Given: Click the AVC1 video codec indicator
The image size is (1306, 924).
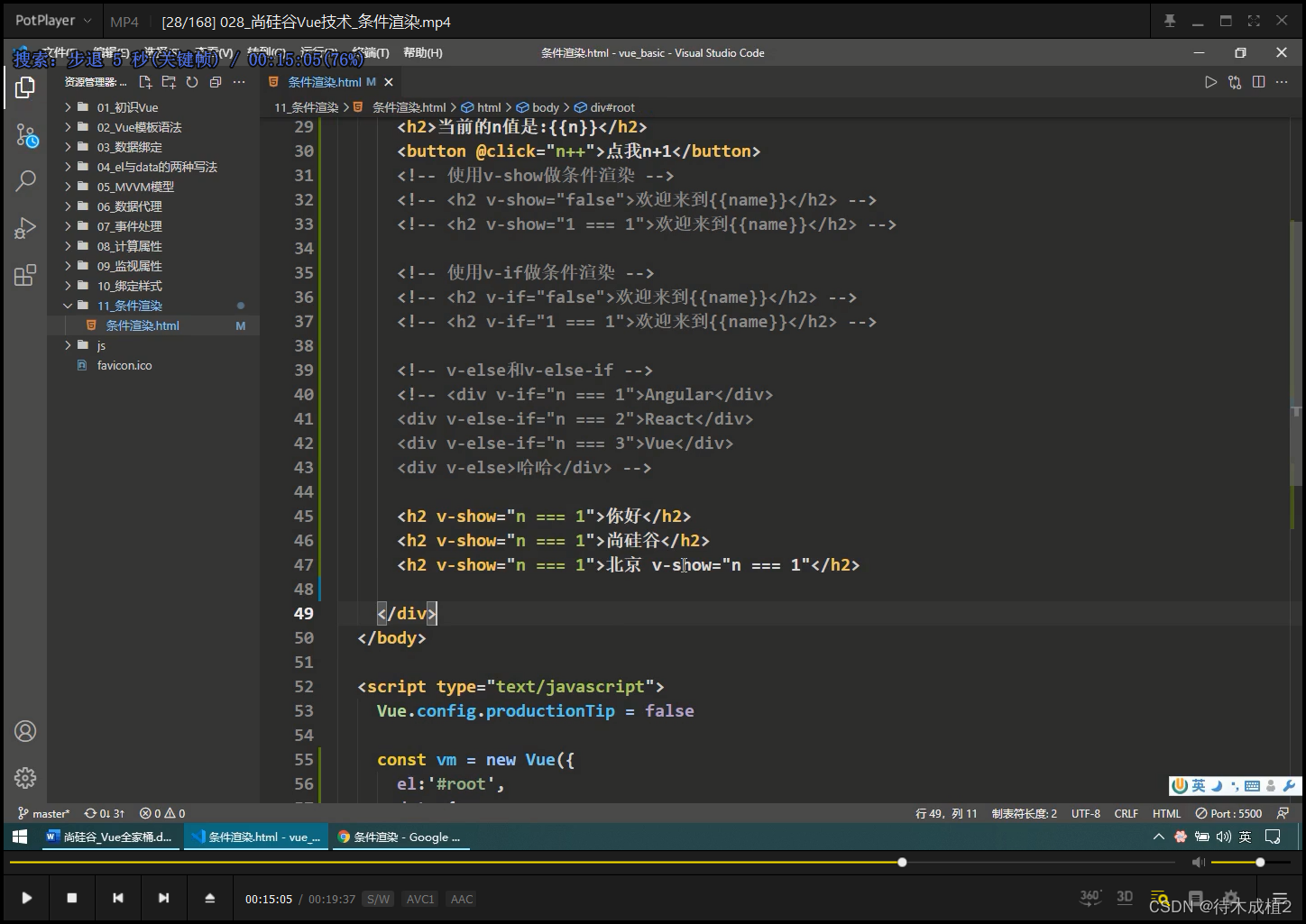Looking at the screenshot, I should [420, 899].
